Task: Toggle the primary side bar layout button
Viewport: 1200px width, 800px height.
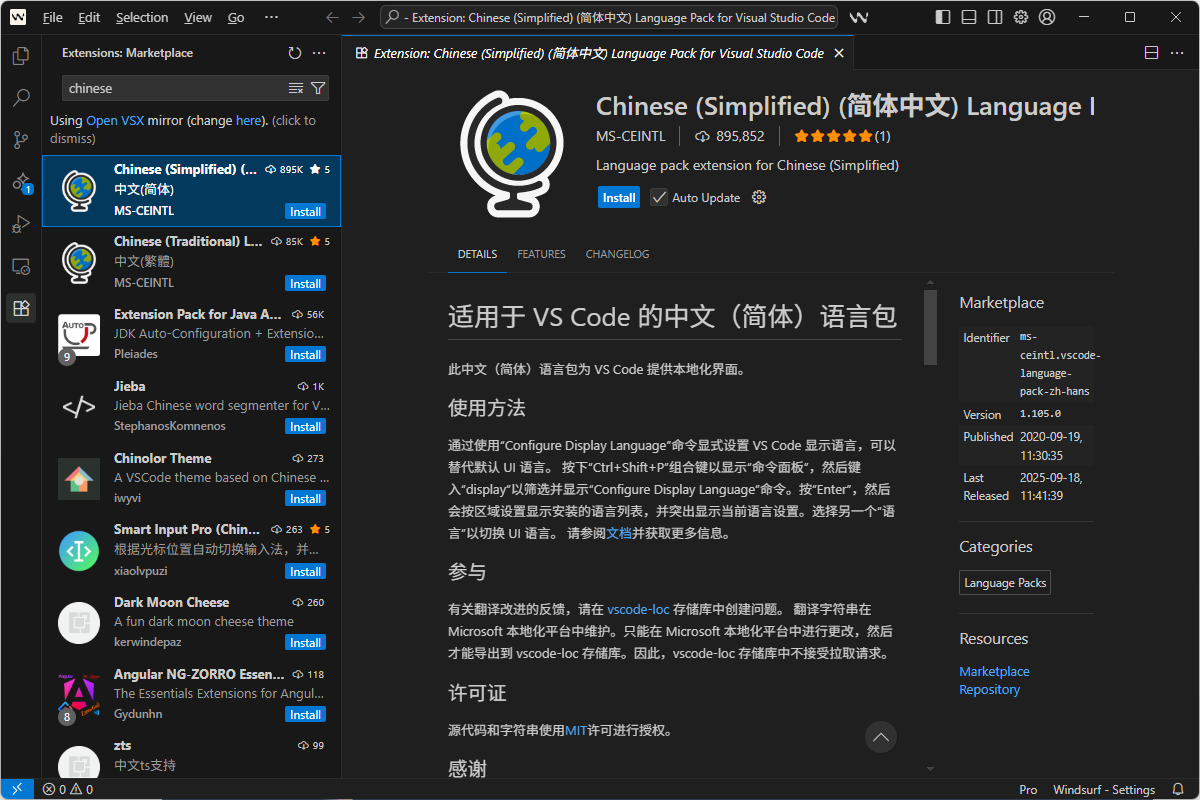Action: pyautogui.click(x=943, y=17)
